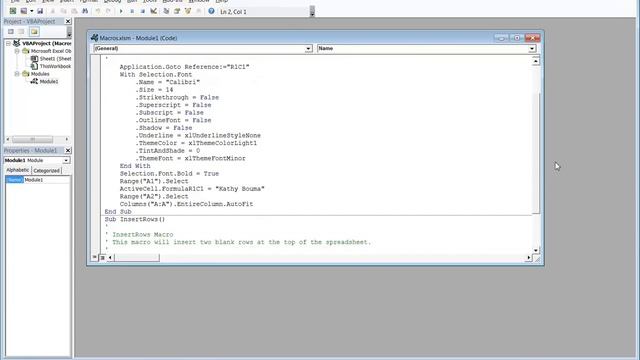
Task: Open the Insert UserForm dropdown arrow
Action: (31, 11)
